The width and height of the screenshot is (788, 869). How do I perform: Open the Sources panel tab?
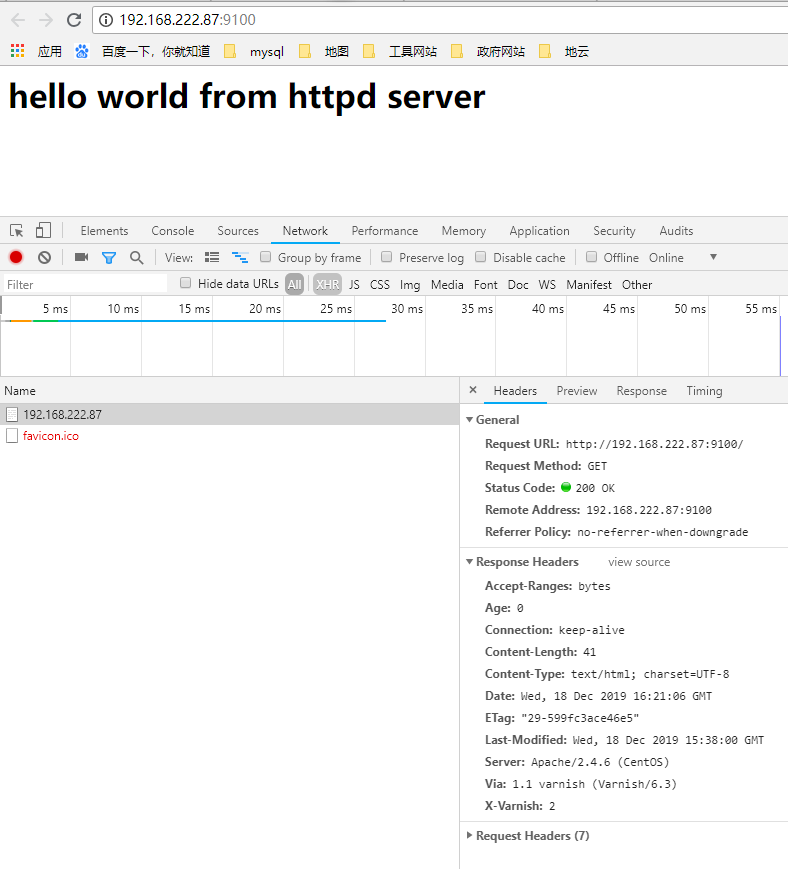[x=238, y=231]
